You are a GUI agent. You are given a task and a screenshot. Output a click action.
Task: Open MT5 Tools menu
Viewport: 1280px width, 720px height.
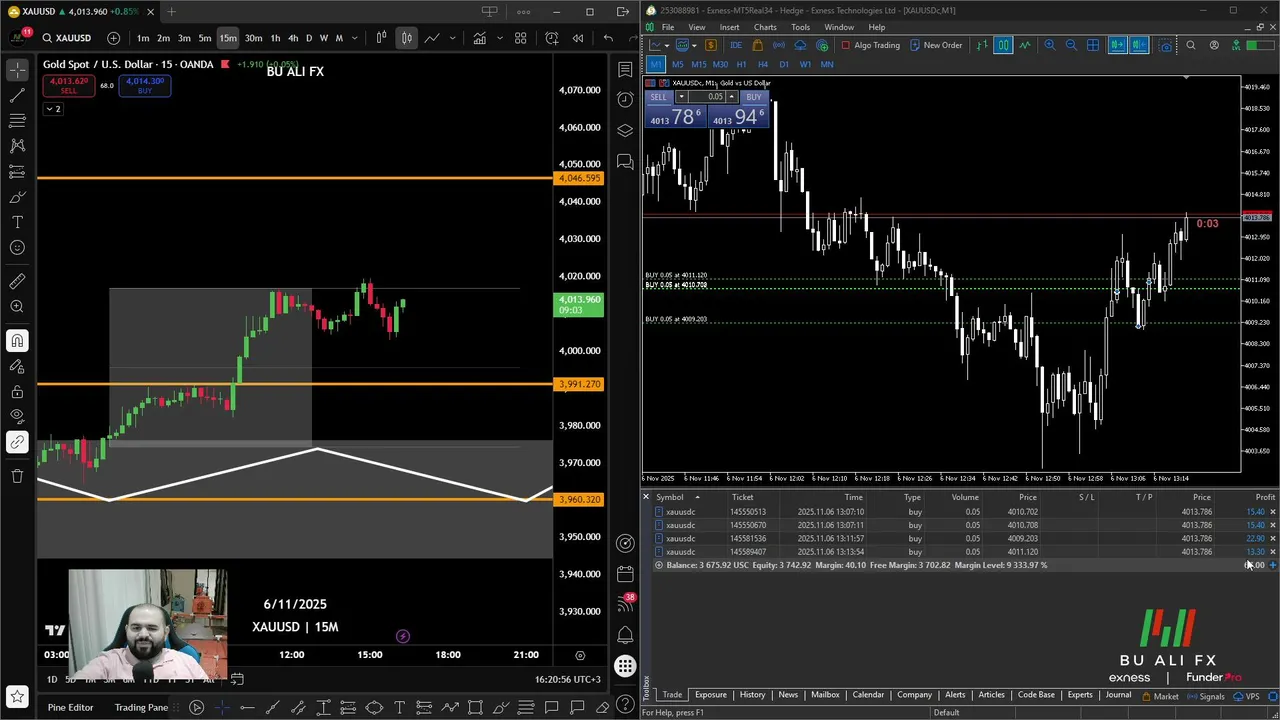coord(800,27)
